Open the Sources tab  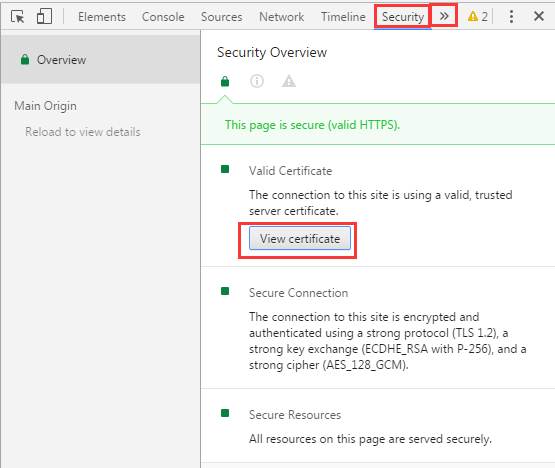tap(222, 17)
